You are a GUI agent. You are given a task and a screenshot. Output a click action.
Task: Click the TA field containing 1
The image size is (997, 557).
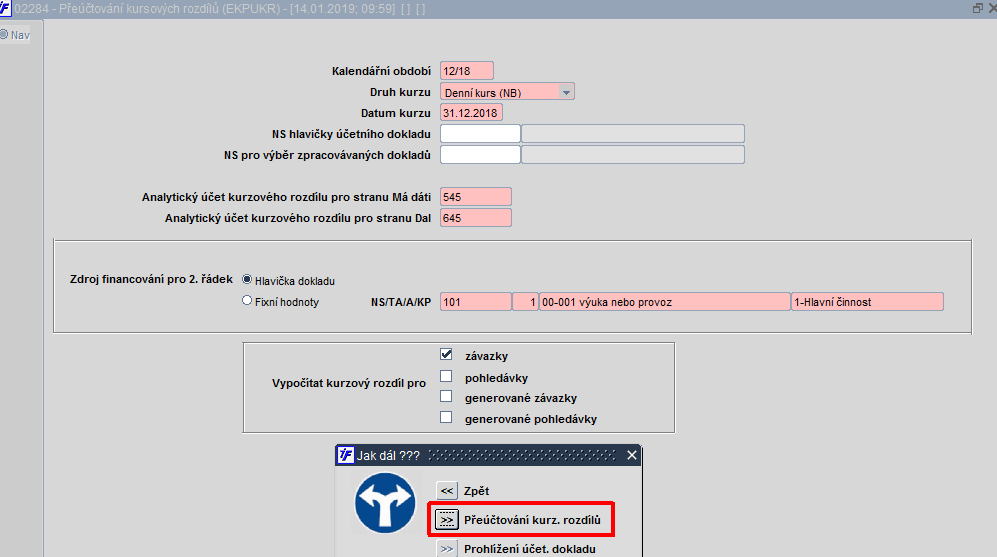[526, 301]
